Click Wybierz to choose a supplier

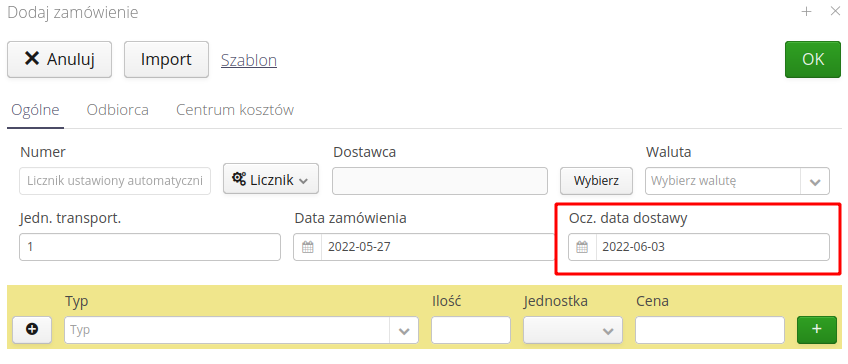pos(596,181)
